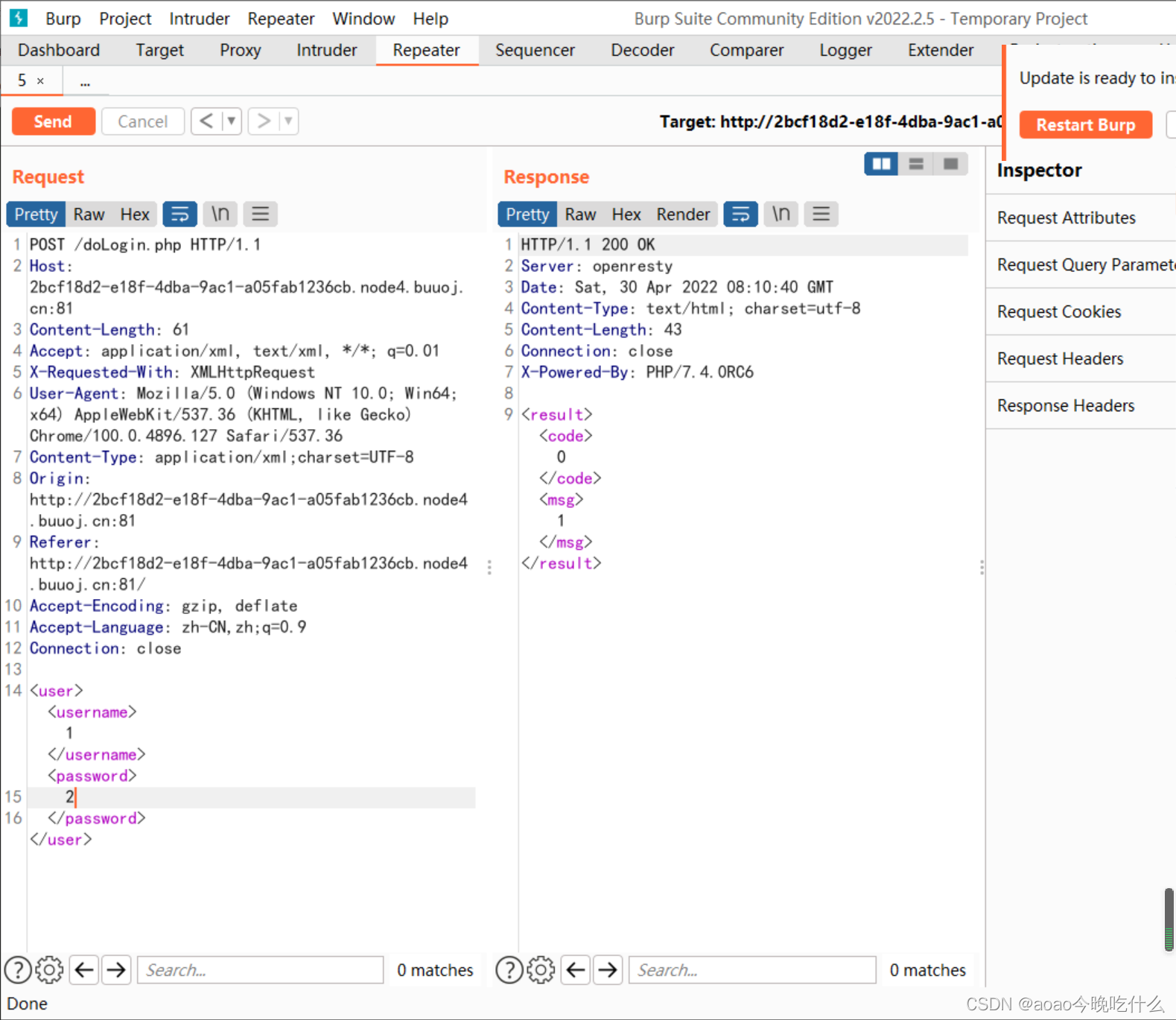The height and width of the screenshot is (1020, 1176).
Task: Click the Request search input field
Action: [260, 969]
